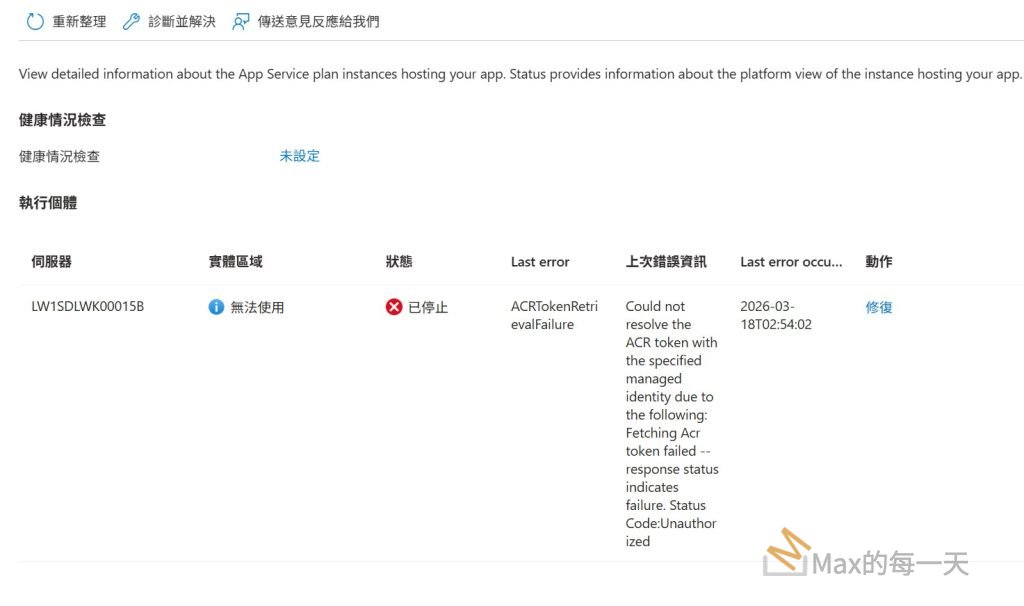Click the Last error column header
The height and width of the screenshot is (606, 1024).
(540, 262)
